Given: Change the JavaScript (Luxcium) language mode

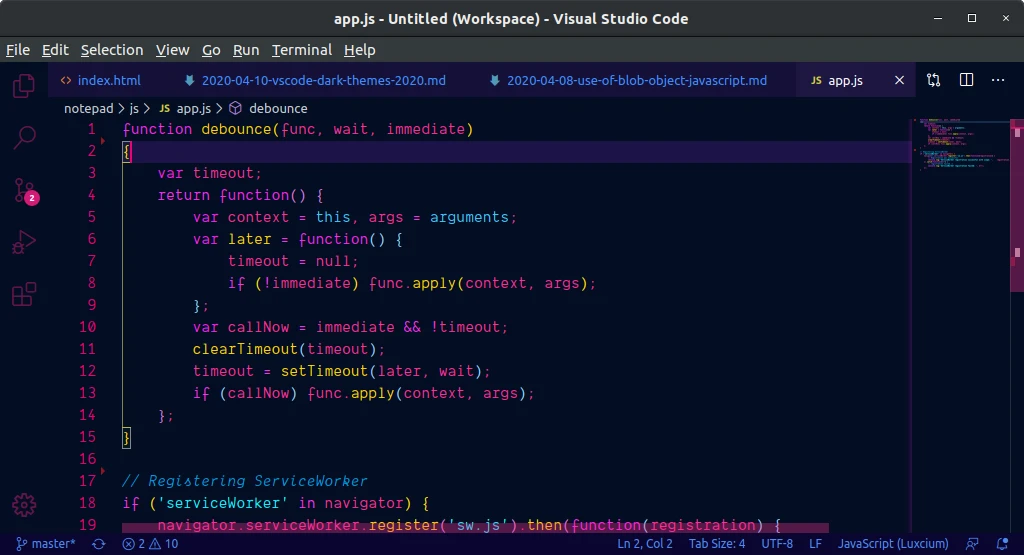Looking at the screenshot, I should (x=893, y=544).
